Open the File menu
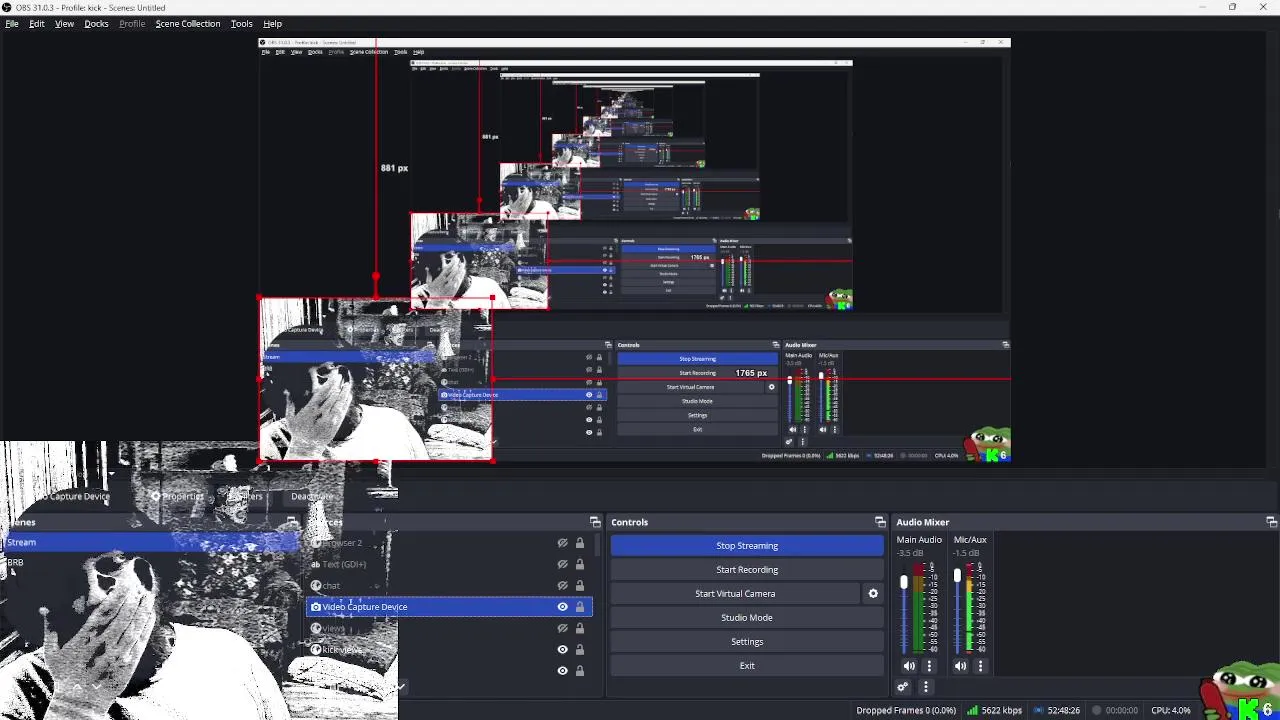 (12, 23)
